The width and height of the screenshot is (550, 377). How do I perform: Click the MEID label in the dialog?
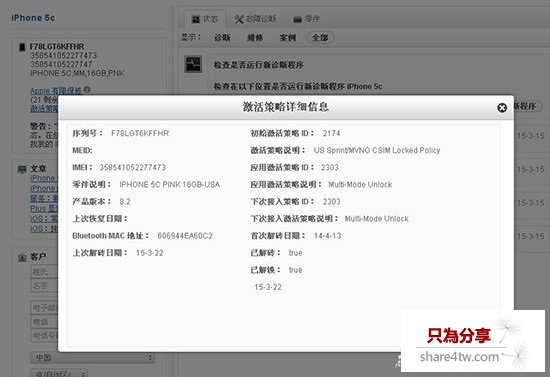coord(82,150)
